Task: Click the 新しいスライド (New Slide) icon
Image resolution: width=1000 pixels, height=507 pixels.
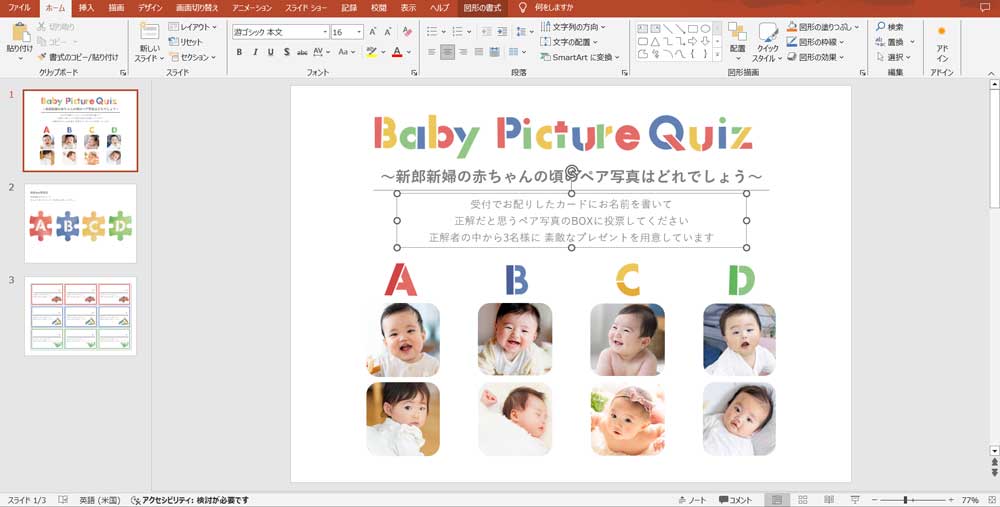Action: (149, 32)
